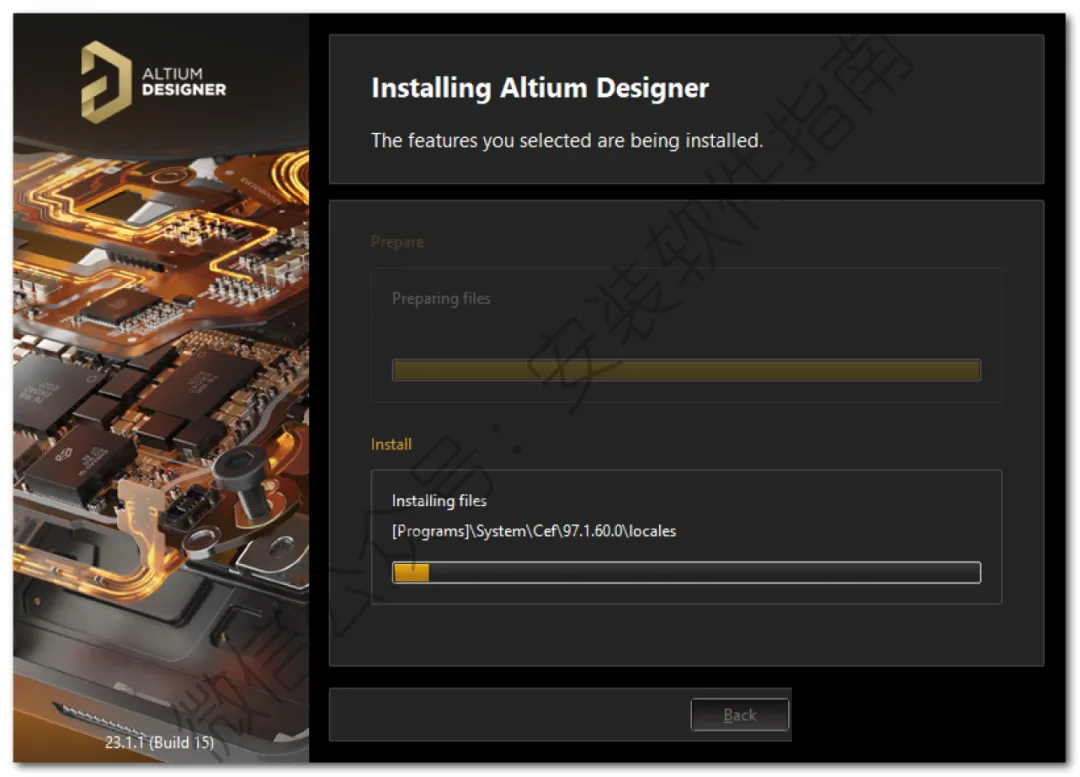Click the Installing files progress bar
This screenshot has height=777, width=1080.
coord(686,572)
